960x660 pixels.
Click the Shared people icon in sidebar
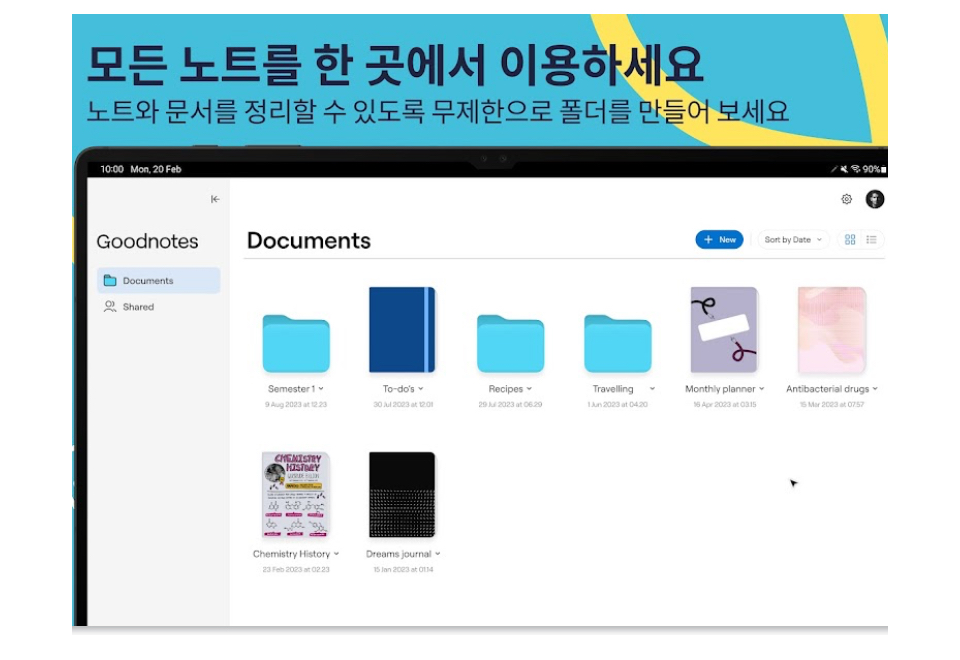click(x=110, y=306)
